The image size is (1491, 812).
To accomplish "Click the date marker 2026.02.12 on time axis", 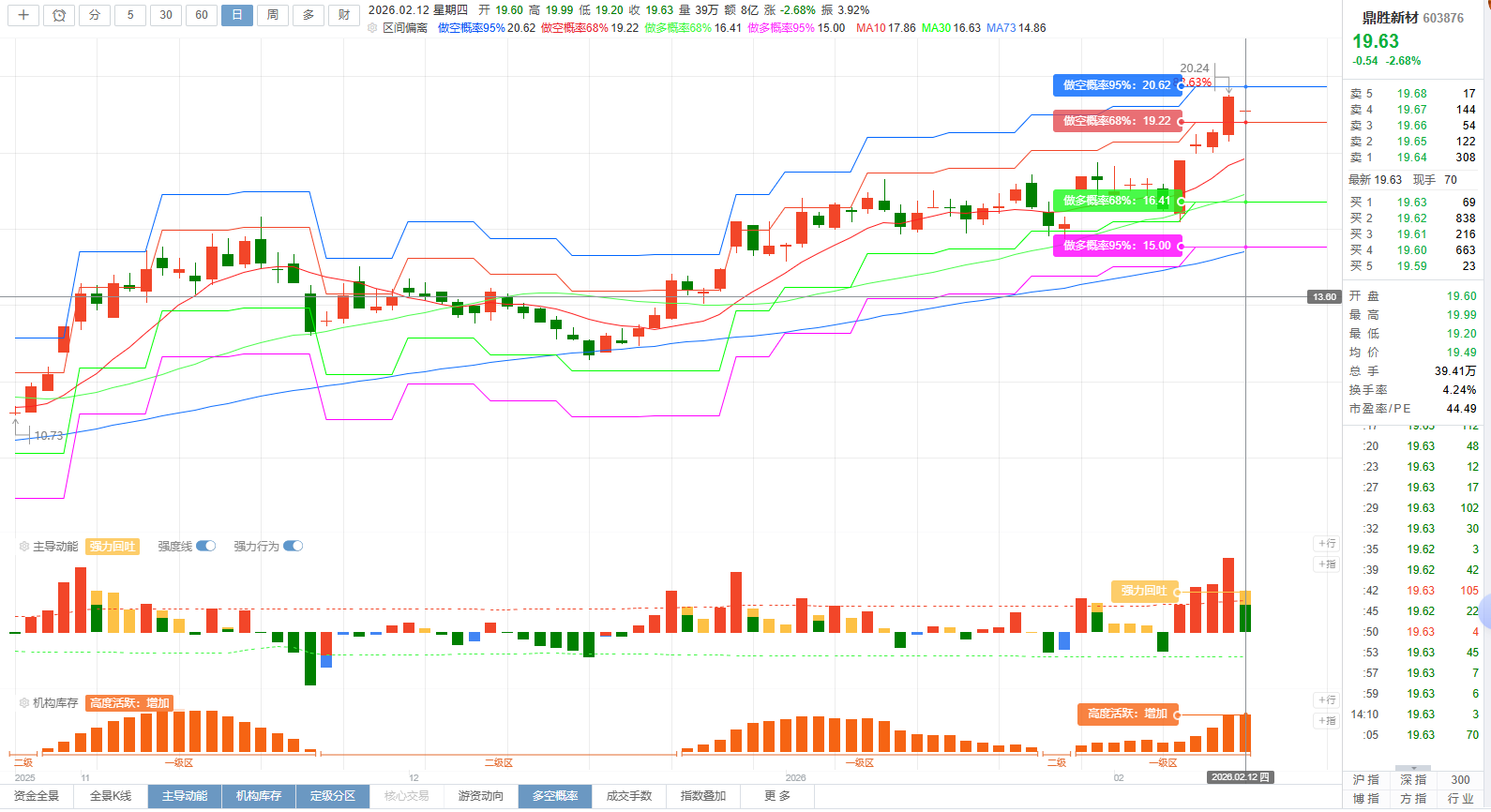I will point(1240,777).
